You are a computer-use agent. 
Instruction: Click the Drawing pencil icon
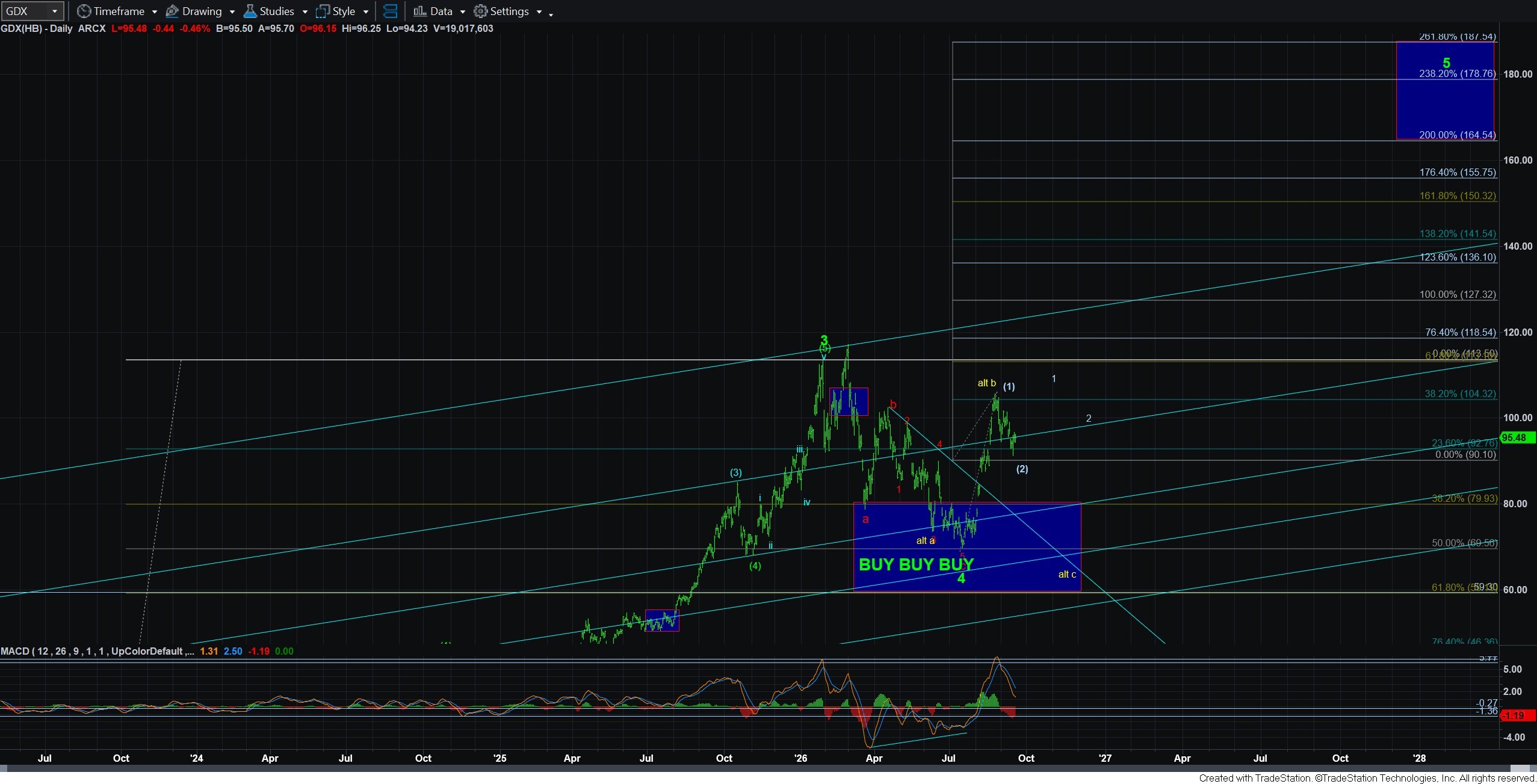[x=172, y=11]
